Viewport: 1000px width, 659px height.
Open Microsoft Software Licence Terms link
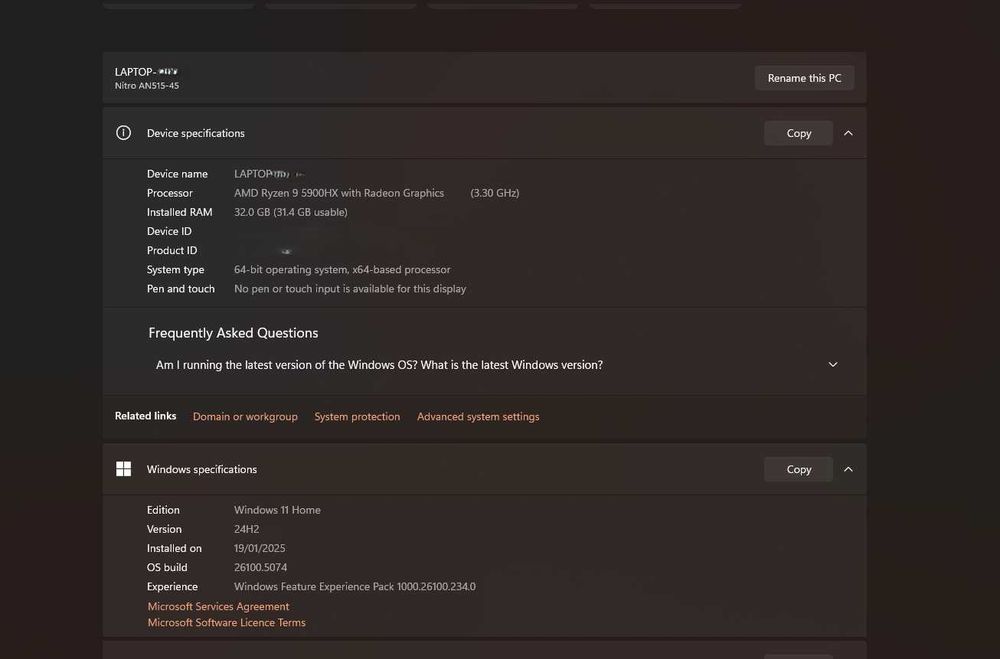point(226,622)
